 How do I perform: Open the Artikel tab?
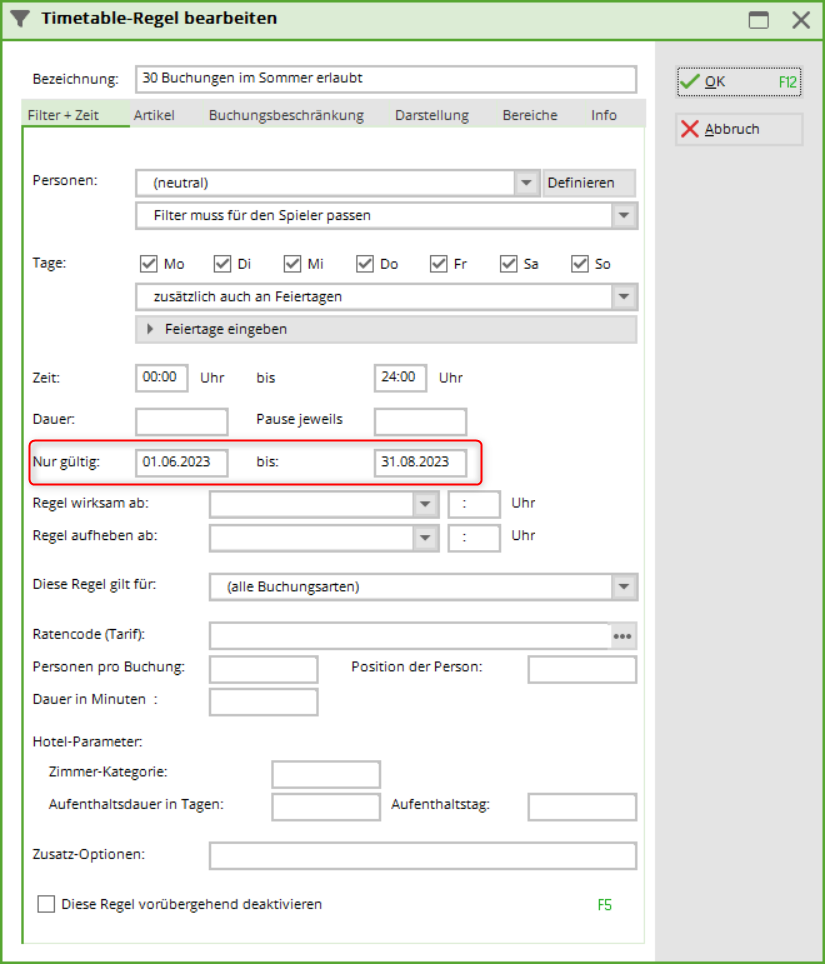point(154,115)
